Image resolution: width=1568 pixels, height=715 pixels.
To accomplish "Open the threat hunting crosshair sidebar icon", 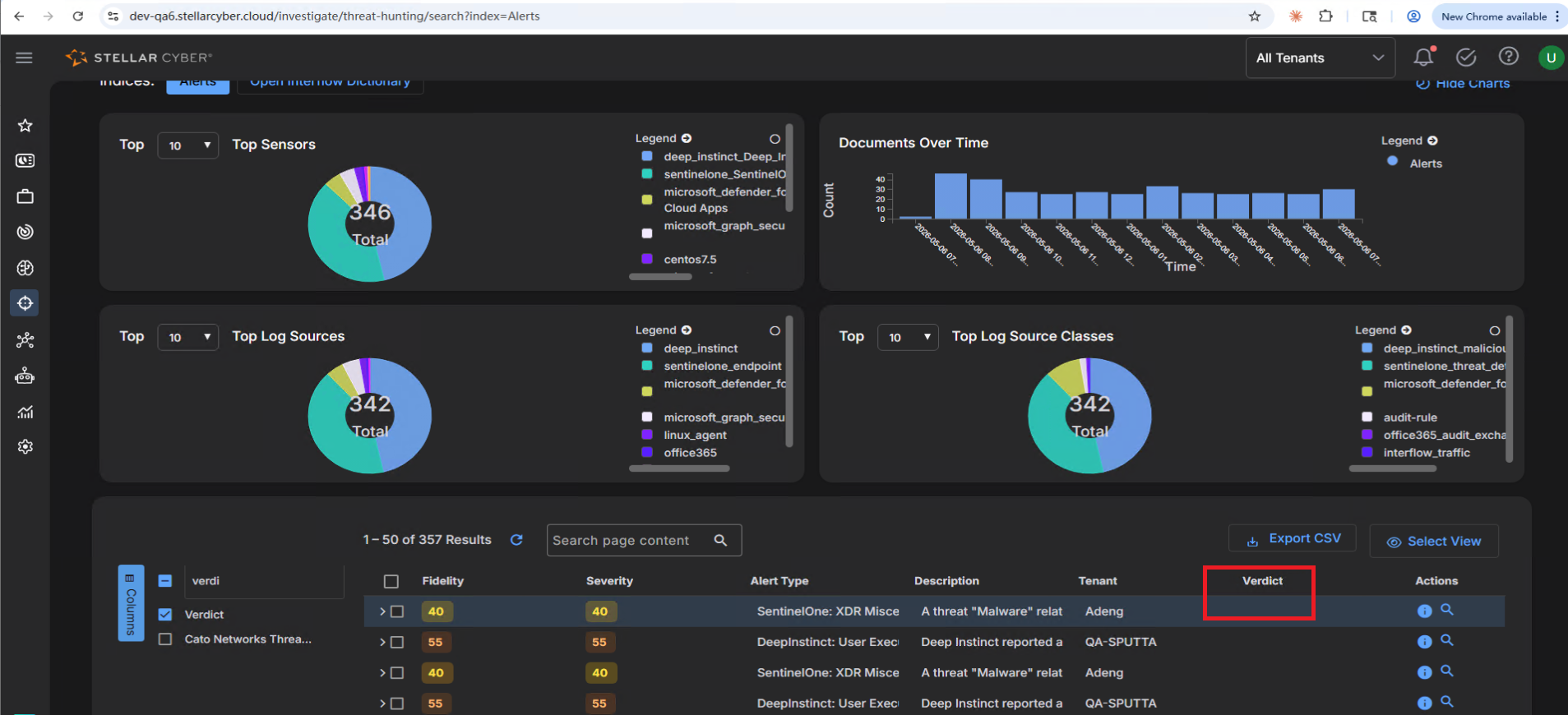I will point(25,303).
